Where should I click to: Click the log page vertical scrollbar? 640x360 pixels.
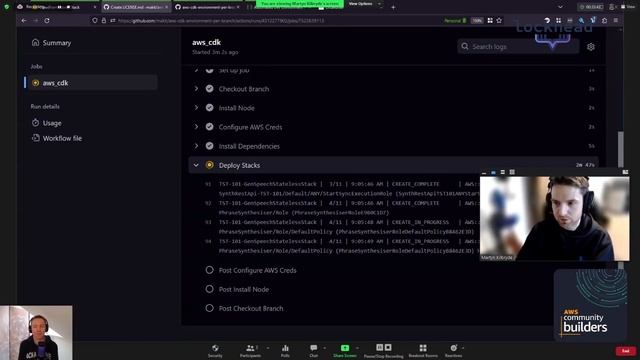[x=620, y=149]
